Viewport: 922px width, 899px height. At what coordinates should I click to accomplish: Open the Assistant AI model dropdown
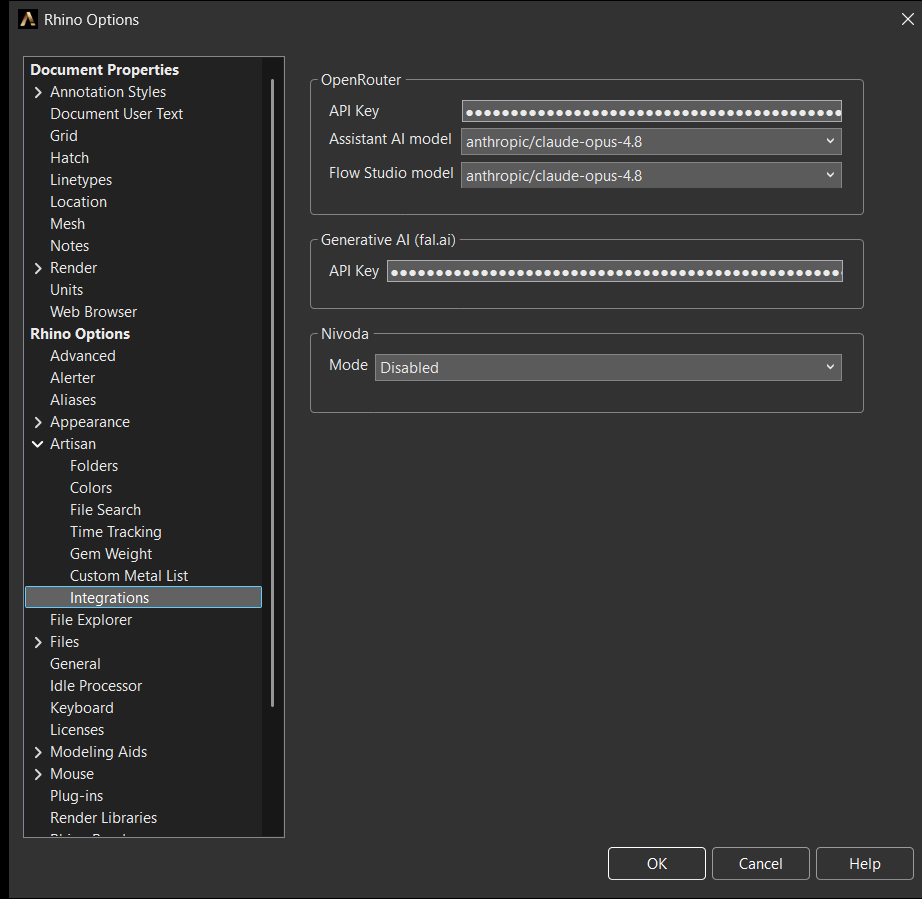pos(651,142)
